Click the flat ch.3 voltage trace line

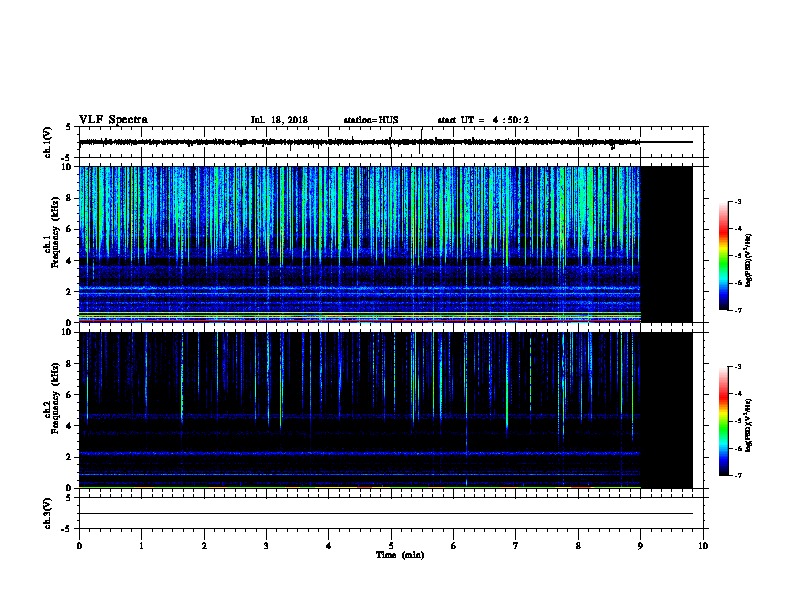coord(386,514)
